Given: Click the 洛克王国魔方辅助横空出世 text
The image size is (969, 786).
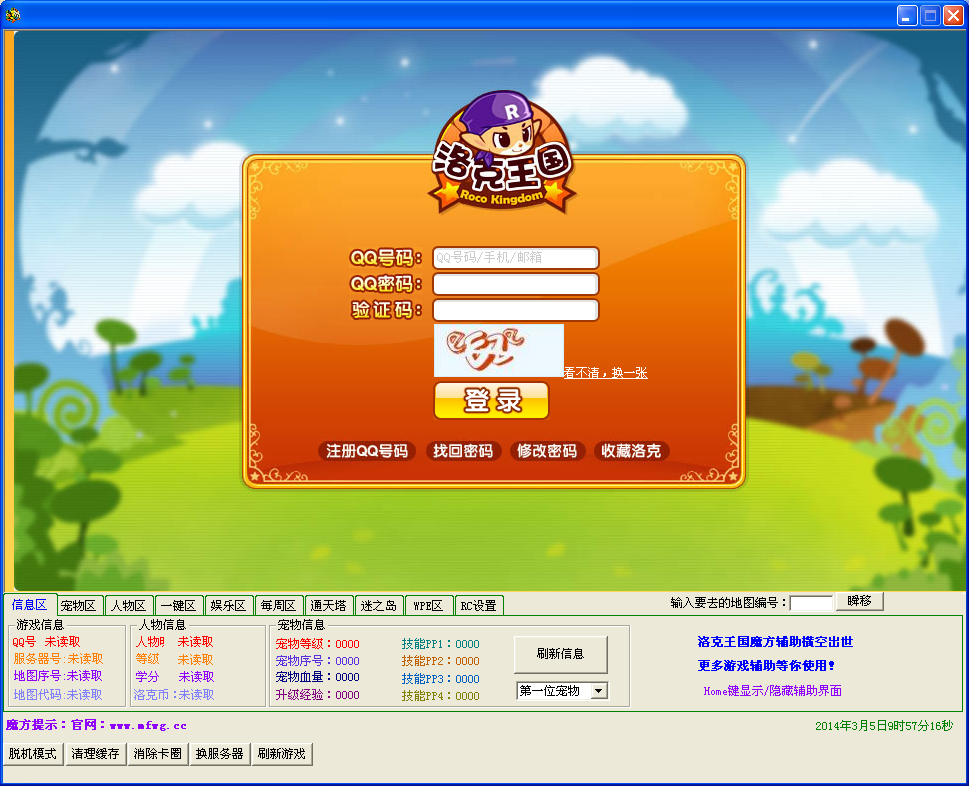Looking at the screenshot, I should [775, 642].
